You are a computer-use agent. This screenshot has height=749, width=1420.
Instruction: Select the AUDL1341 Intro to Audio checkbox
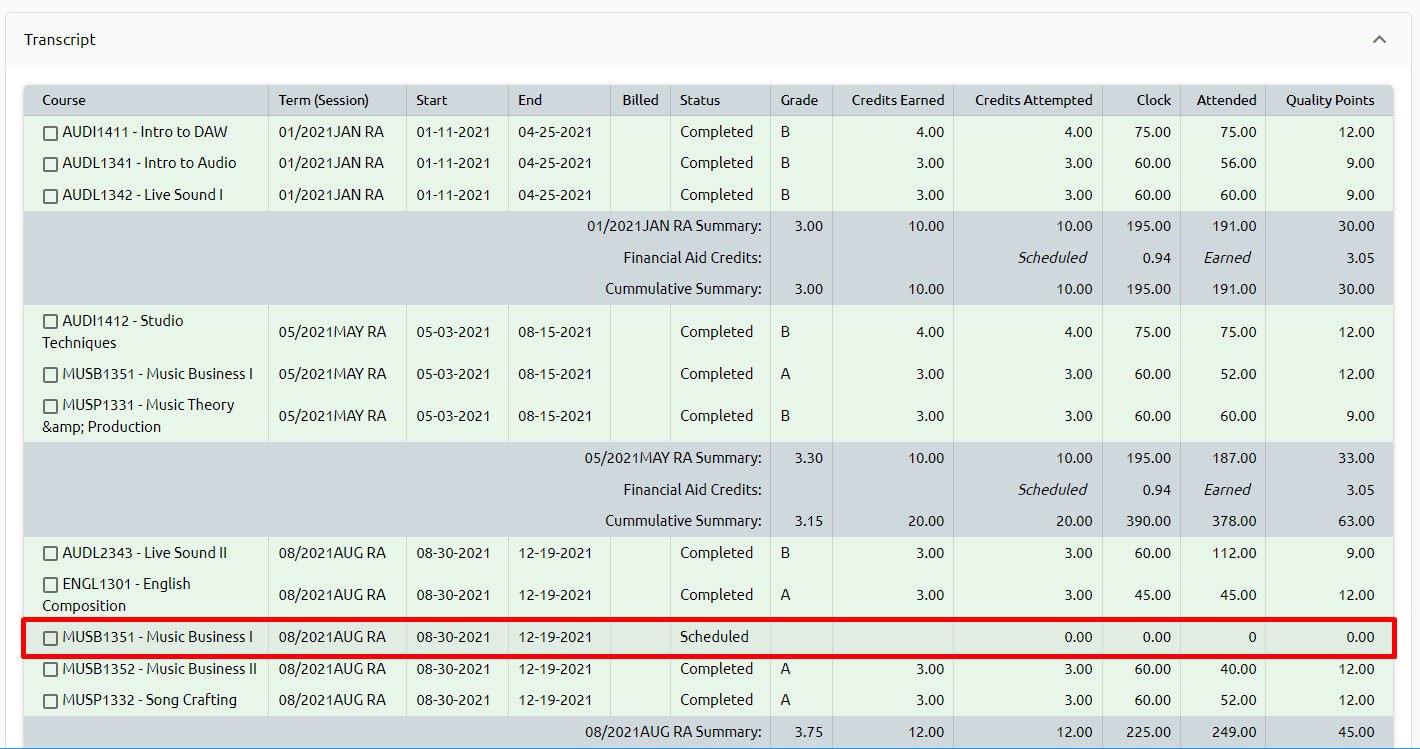coord(50,164)
